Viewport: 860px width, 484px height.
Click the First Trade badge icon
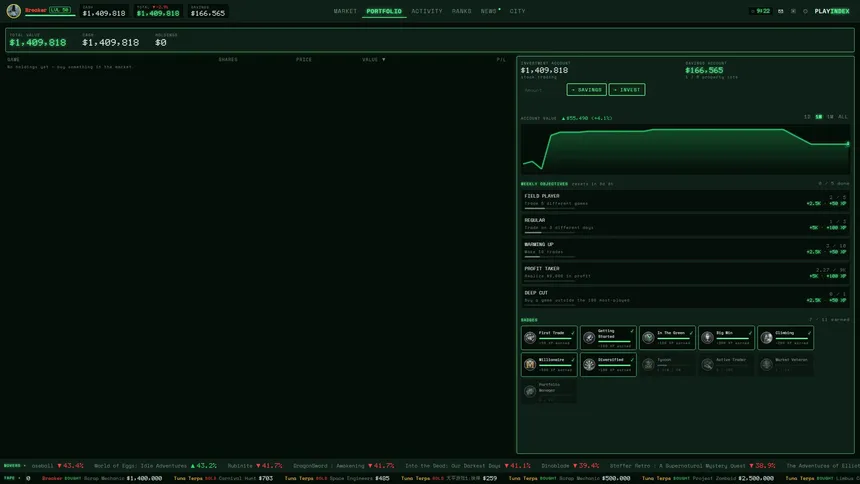click(x=530, y=337)
